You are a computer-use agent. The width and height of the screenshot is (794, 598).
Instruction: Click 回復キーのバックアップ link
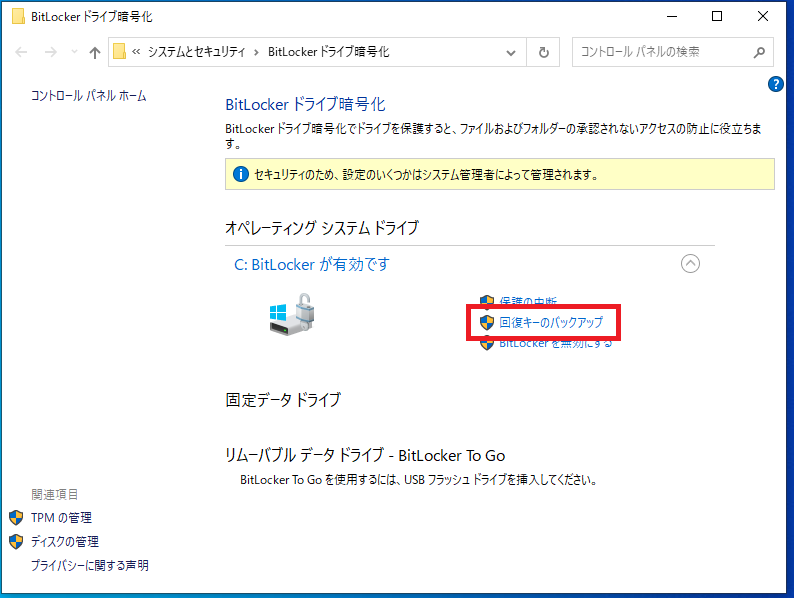point(551,323)
